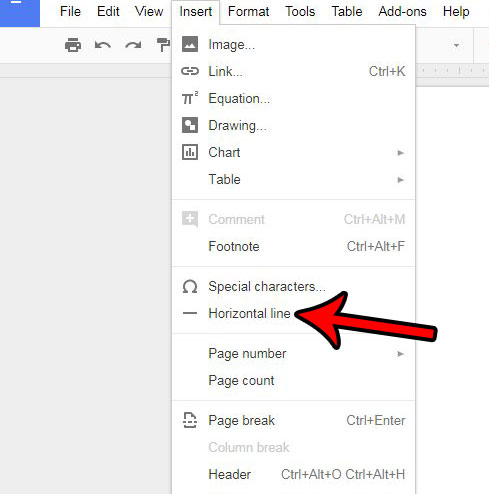Select Header menu entry
Image resolution: width=489 pixels, height=494 pixels.
tap(294, 474)
